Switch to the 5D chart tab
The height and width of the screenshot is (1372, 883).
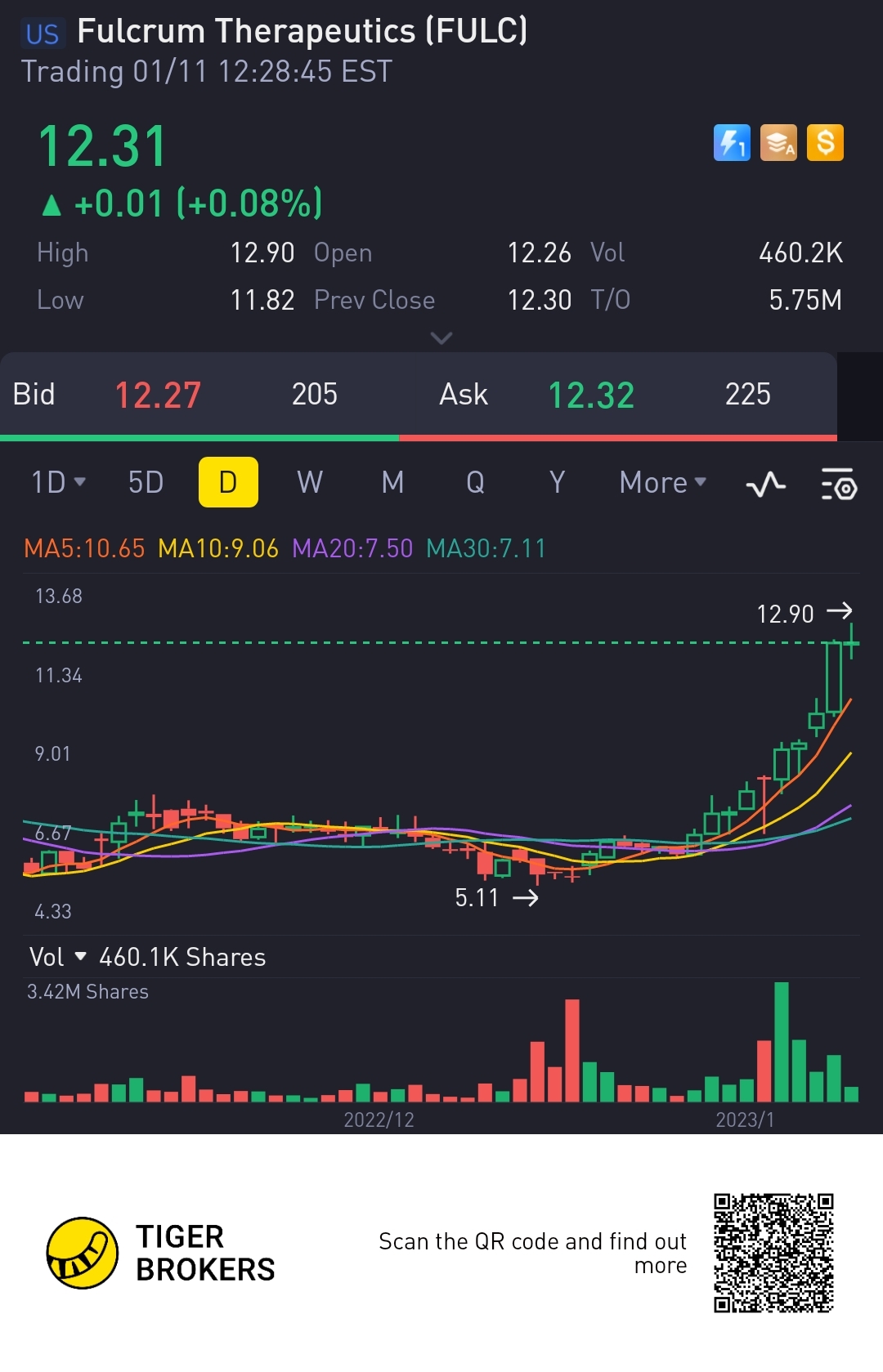(146, 482)
